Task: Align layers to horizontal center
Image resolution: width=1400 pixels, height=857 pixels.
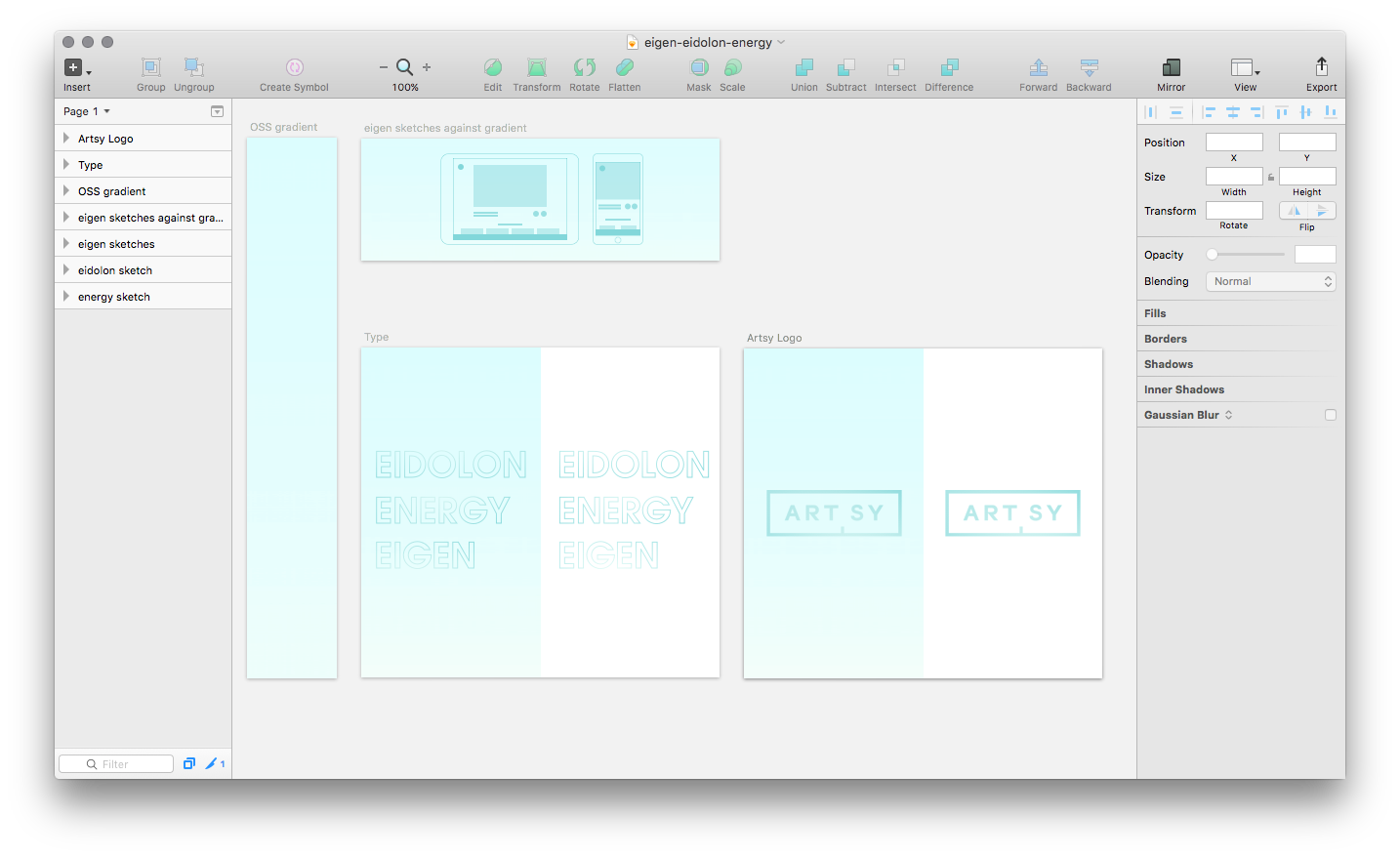Action: tap(1233, 112)
